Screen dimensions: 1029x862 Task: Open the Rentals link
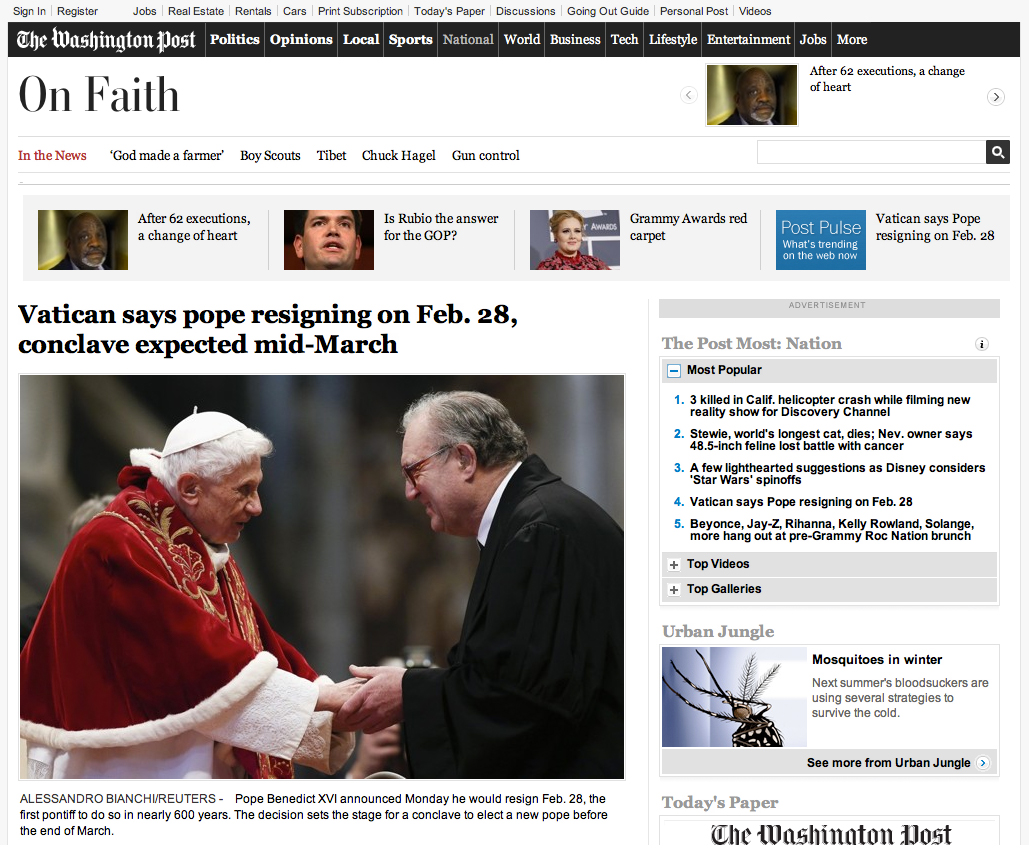(x=253, y=11)
